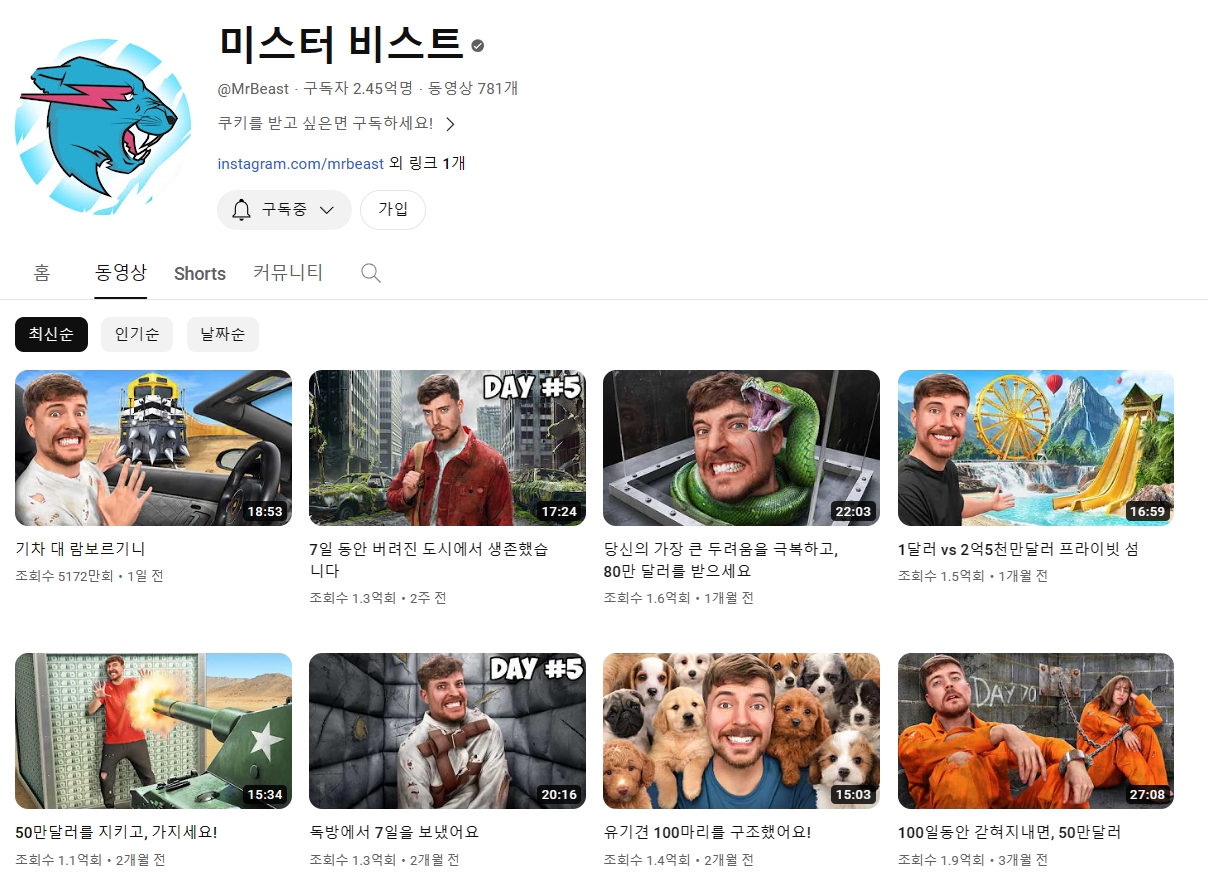Click the 미스터 비스트 channel name heading
Image resolution: width=1208 pixels, height=887 pixels.
(340, 45)
